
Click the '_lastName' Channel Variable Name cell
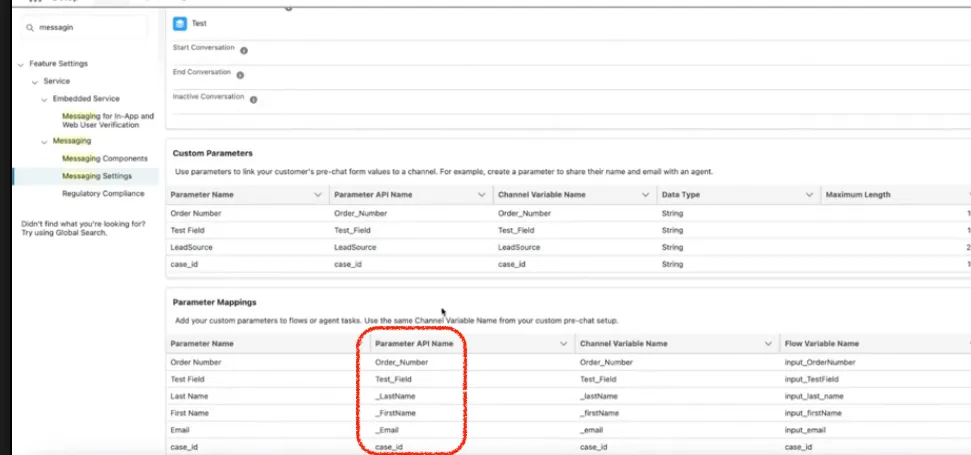tap(599, 396)
